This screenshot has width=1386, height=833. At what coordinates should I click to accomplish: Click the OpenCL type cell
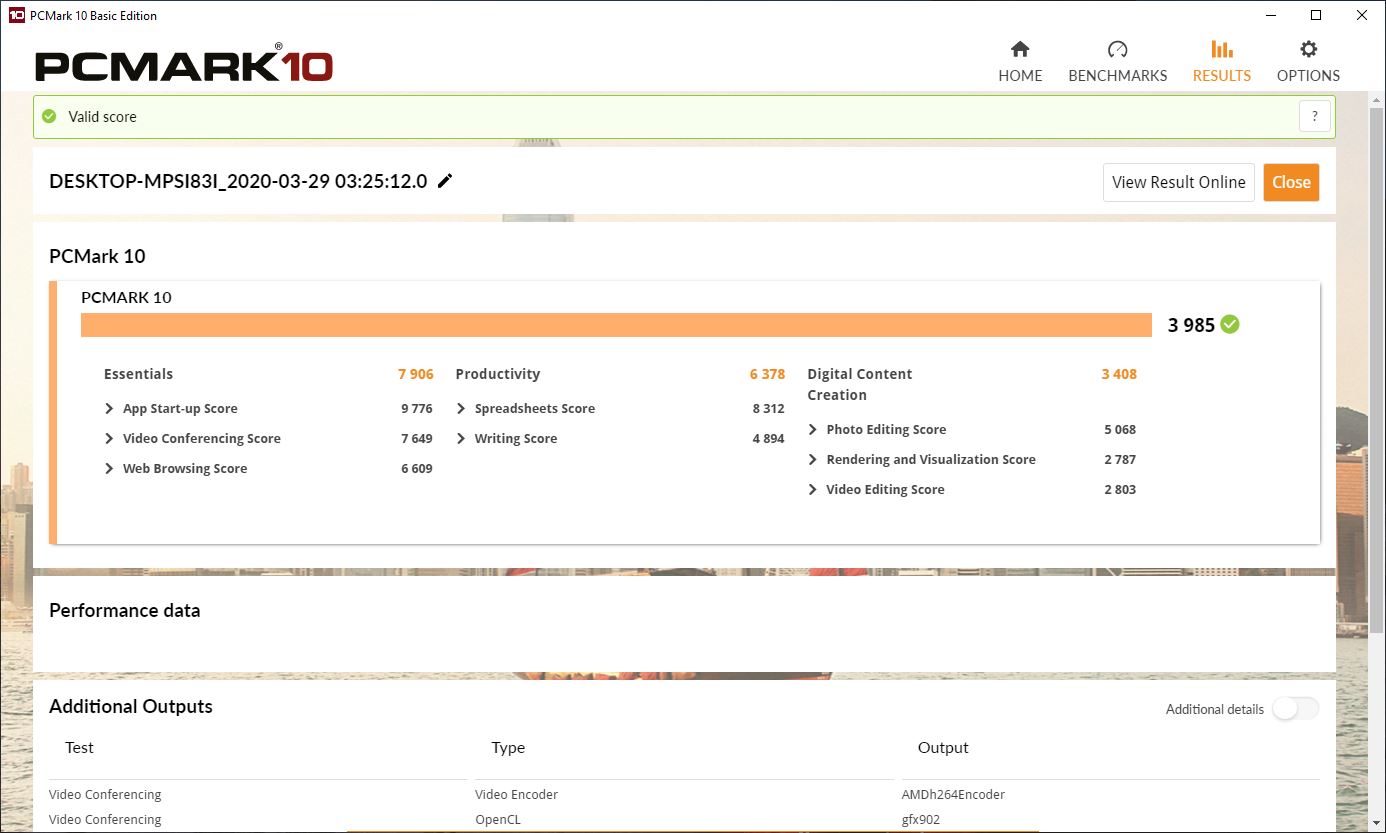[498, 819]
